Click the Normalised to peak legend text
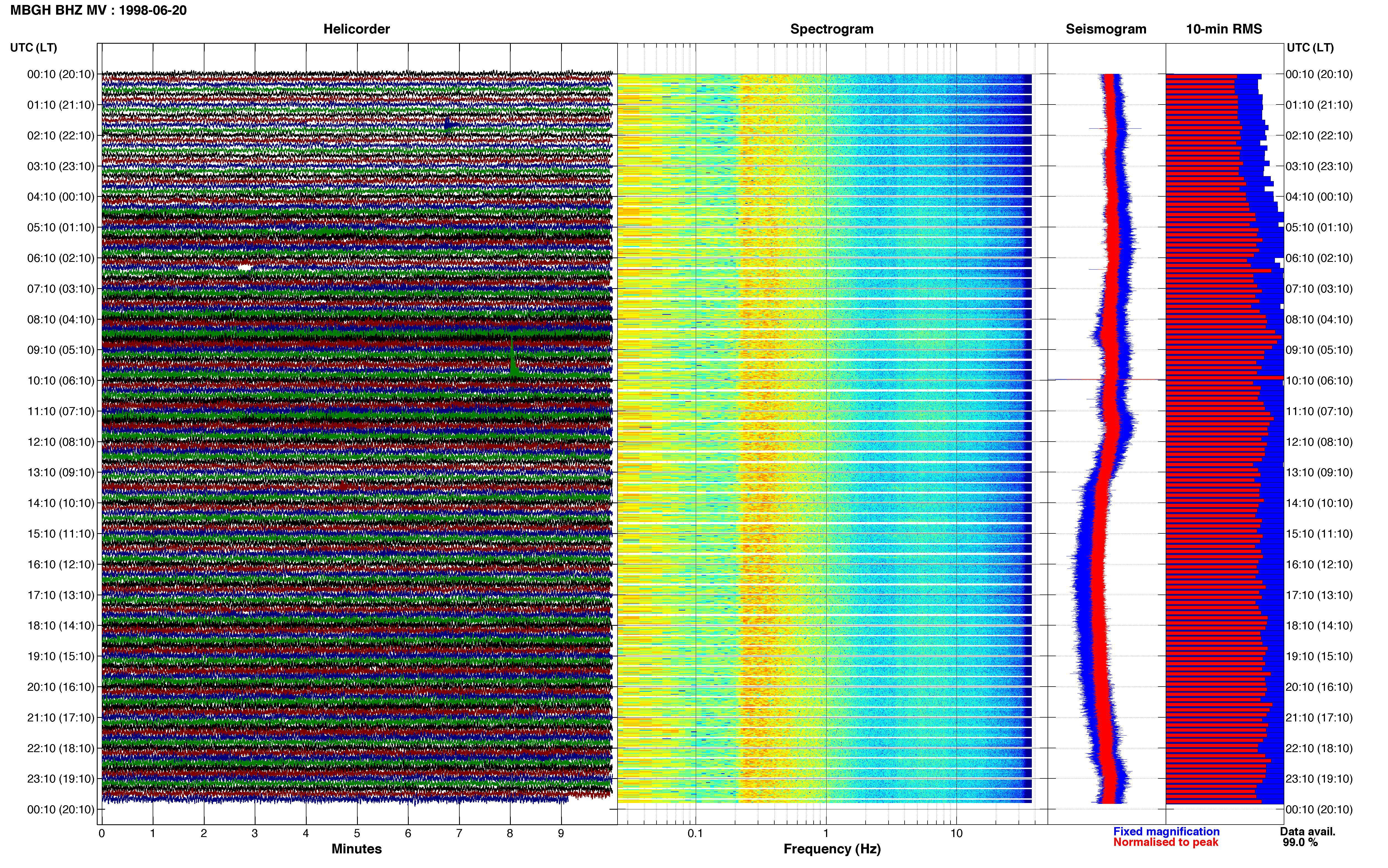 pos(1166,842)
